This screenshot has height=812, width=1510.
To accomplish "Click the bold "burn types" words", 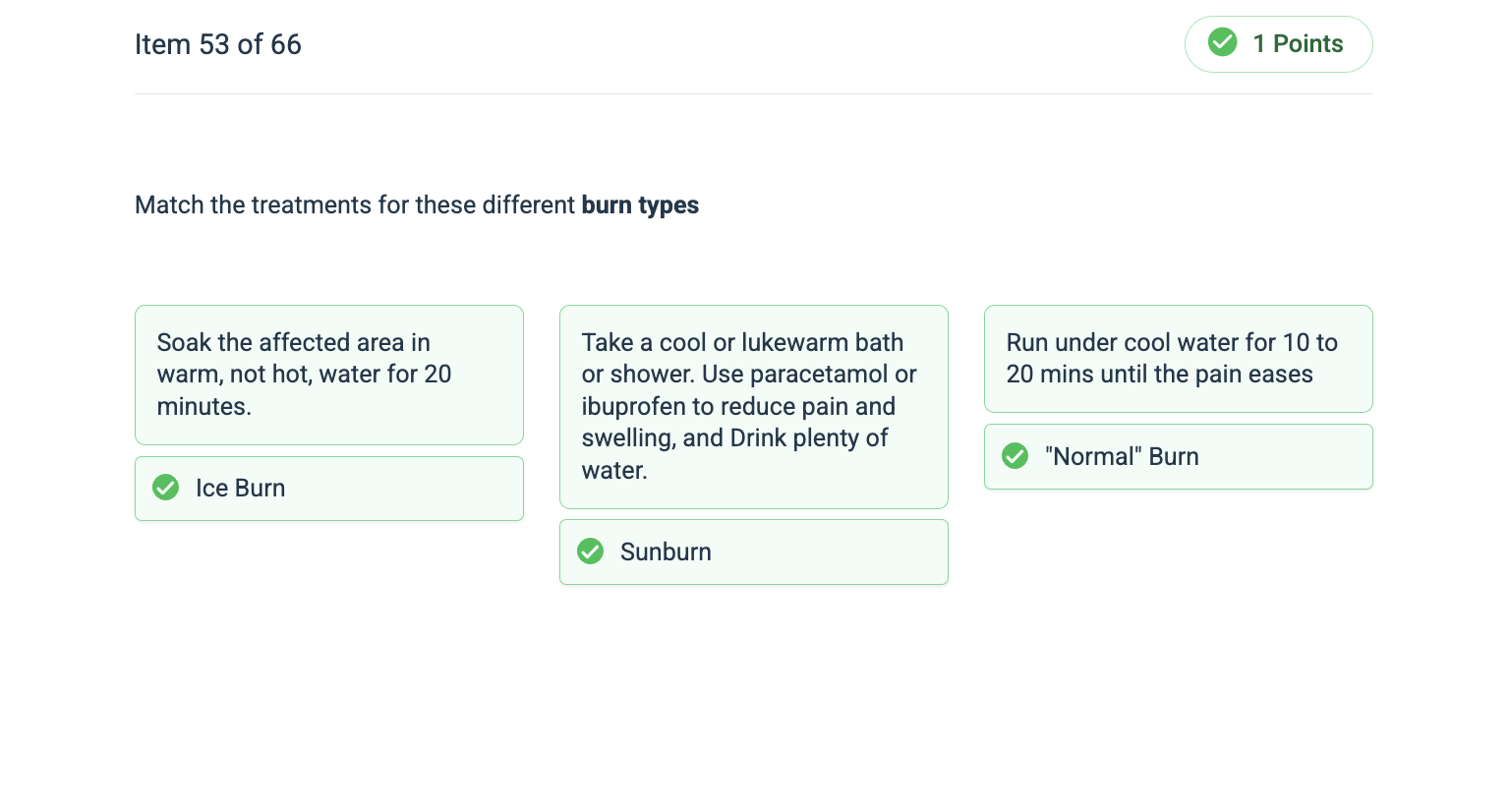I will tap(640, 205).
